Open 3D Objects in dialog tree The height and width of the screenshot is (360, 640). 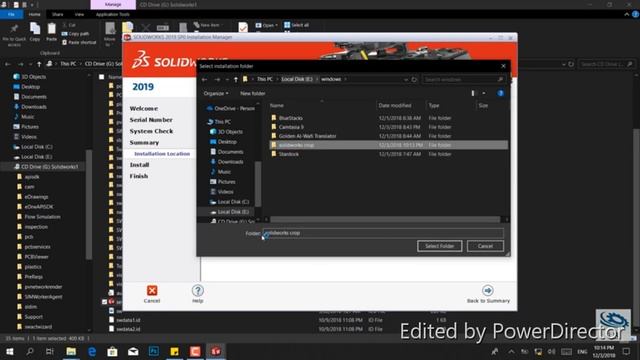[x=227, y=132]
